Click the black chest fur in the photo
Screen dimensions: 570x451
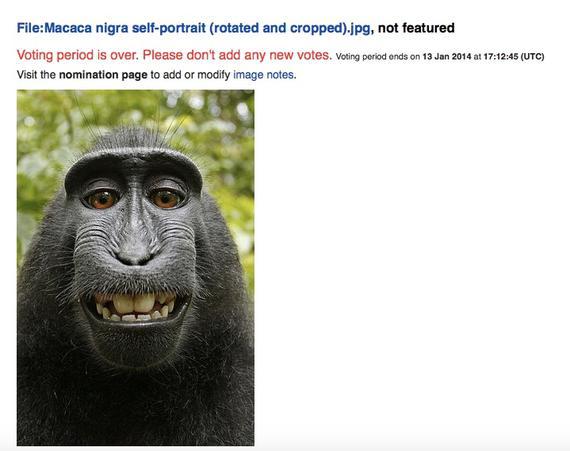135,407
